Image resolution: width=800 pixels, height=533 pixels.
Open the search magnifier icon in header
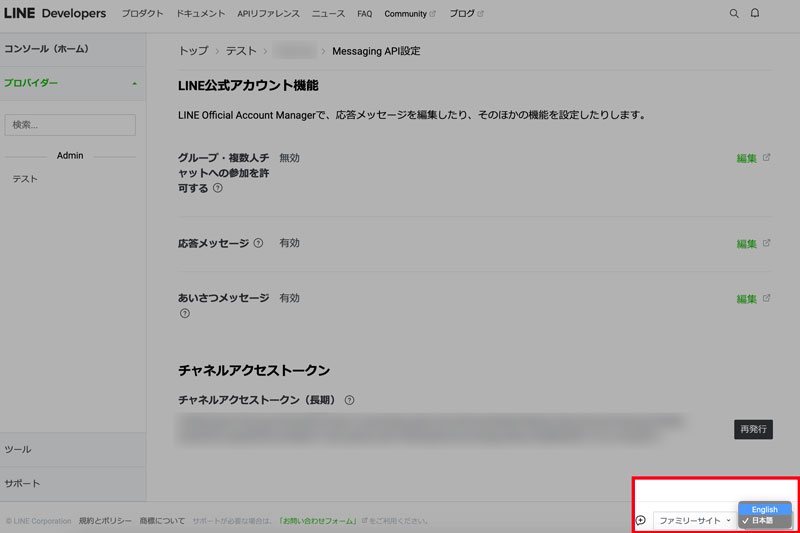[x=734, y=14]
